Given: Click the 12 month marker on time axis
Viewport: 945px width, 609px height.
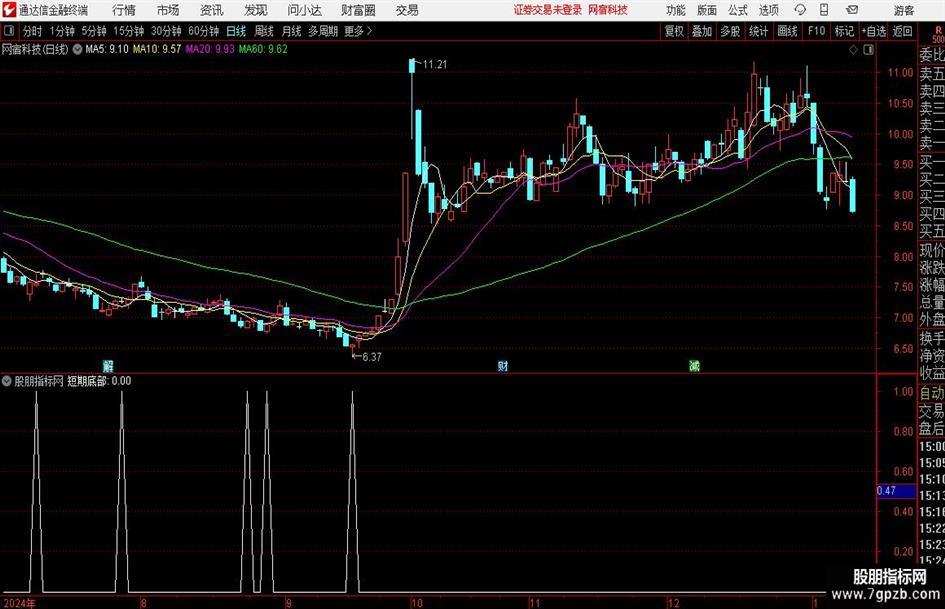Looking at the screenshot, I should point(673,603).
